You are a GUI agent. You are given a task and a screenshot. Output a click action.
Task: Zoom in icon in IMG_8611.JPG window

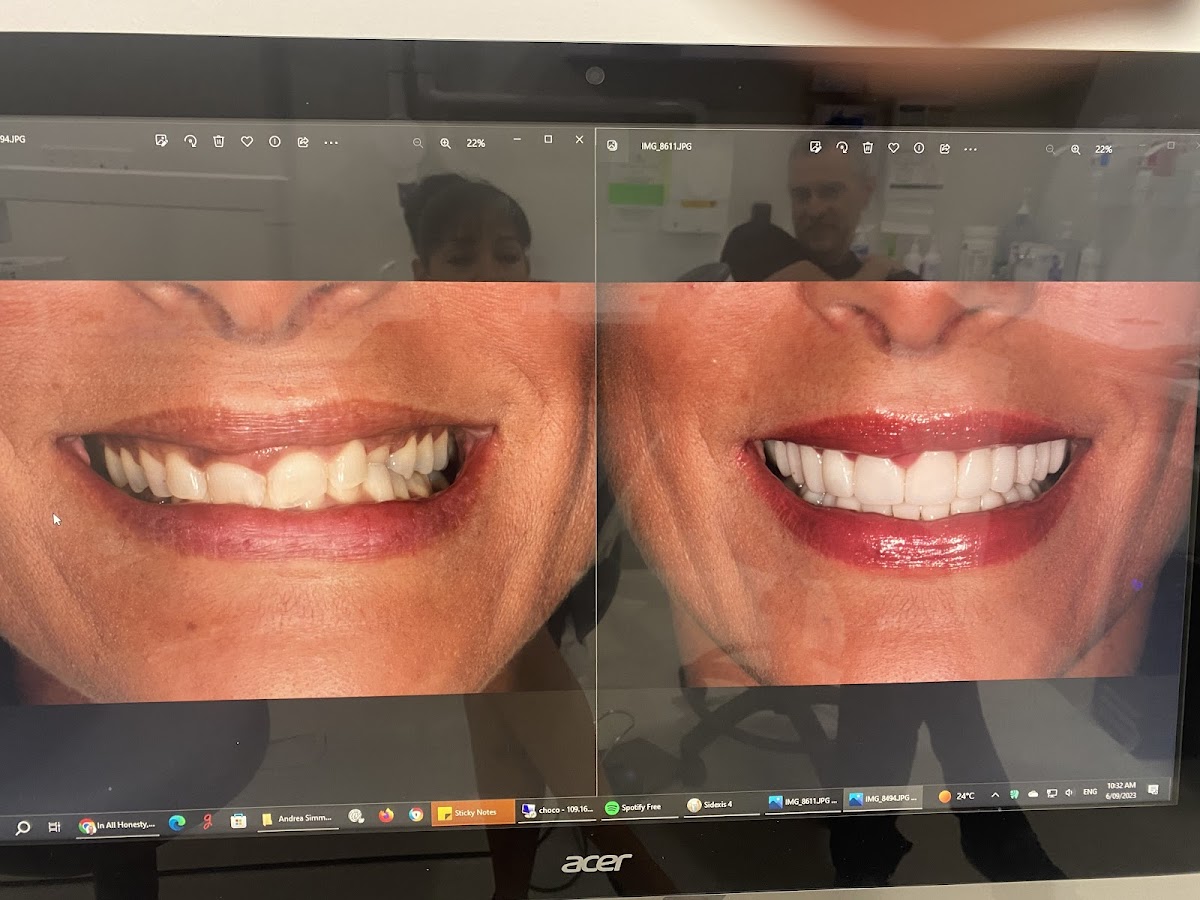1076,149
